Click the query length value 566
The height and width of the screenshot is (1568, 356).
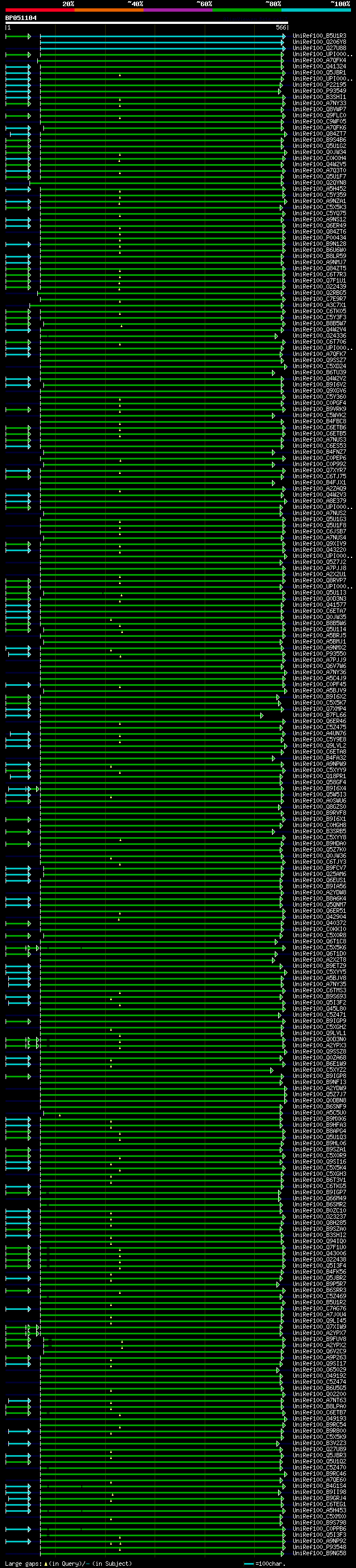(x=280, y=27)
